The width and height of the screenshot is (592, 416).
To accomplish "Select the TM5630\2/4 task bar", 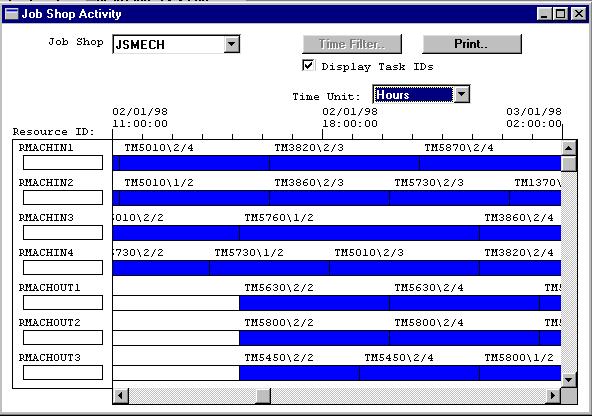I will click(x=464, y=303).
